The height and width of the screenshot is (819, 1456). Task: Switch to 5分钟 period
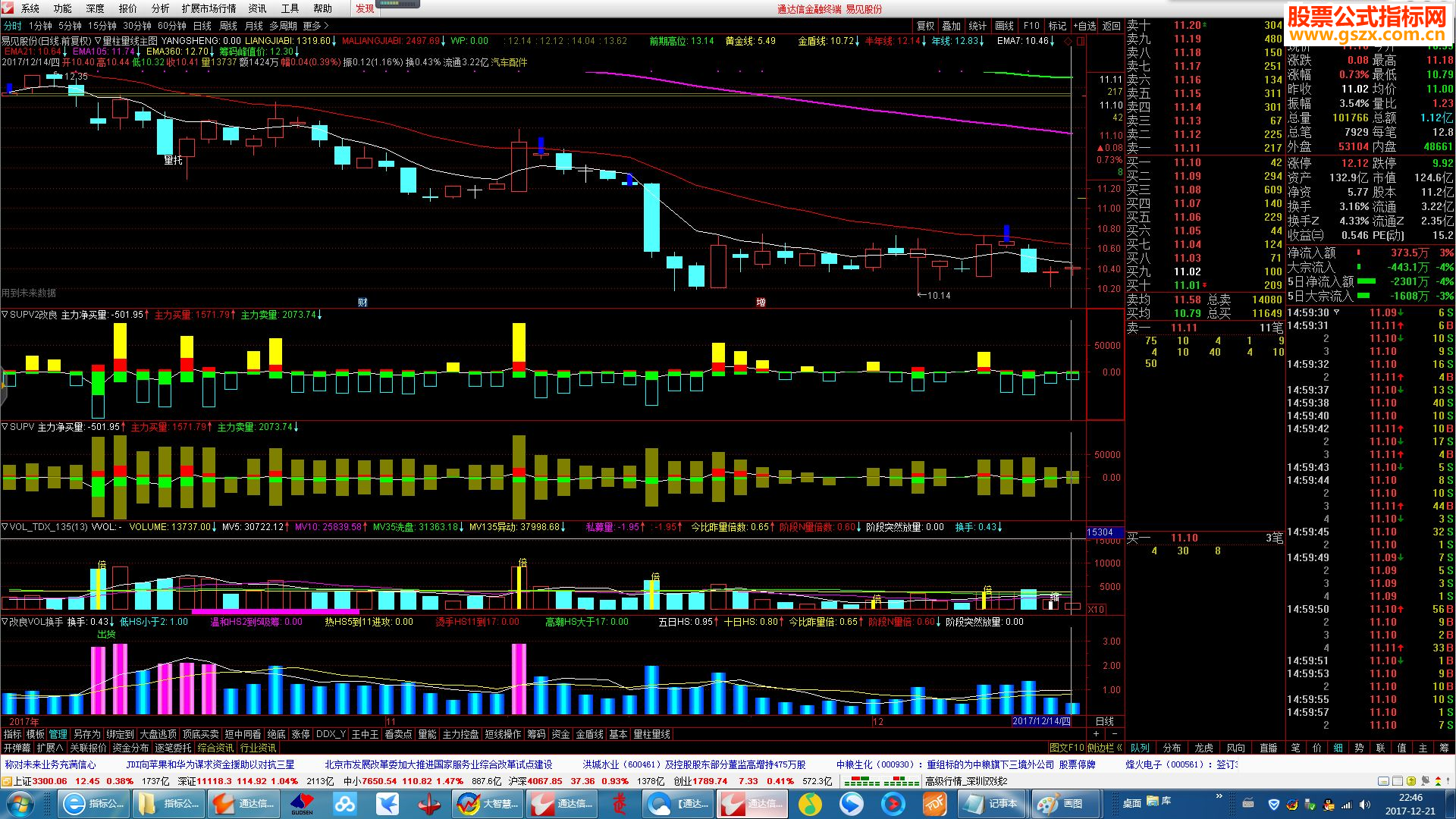(70, 26)
